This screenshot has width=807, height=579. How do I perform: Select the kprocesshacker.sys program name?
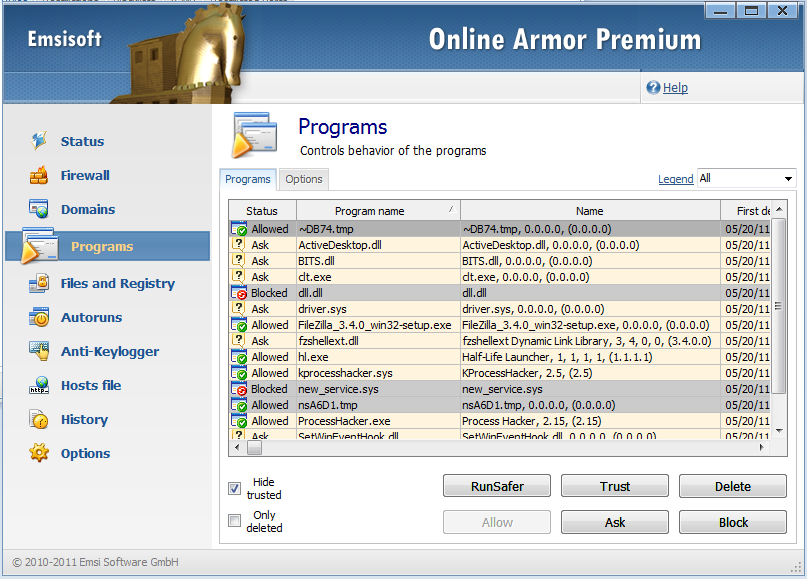point(345,373)
